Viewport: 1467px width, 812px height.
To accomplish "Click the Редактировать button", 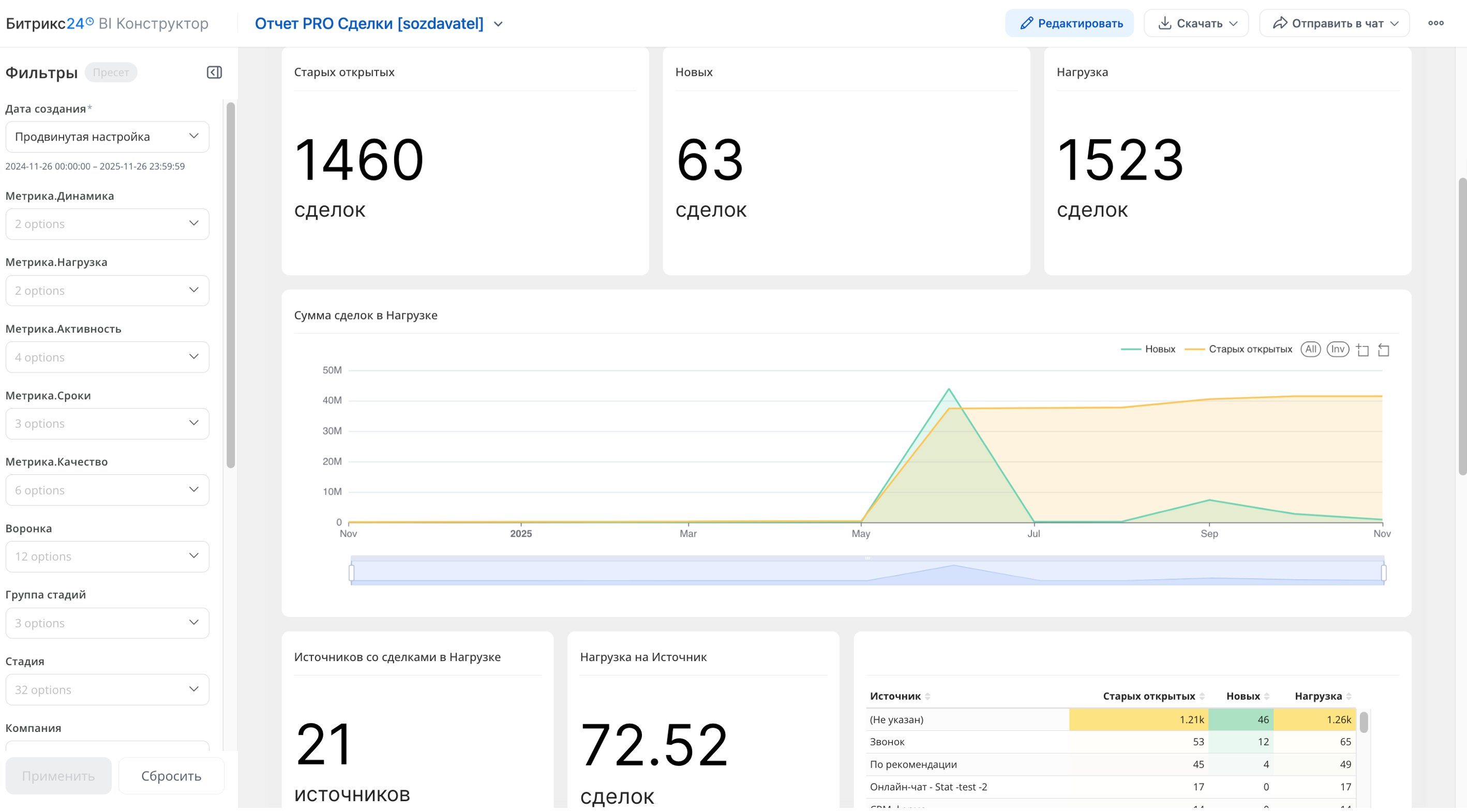I will [x=1069, y=23].
